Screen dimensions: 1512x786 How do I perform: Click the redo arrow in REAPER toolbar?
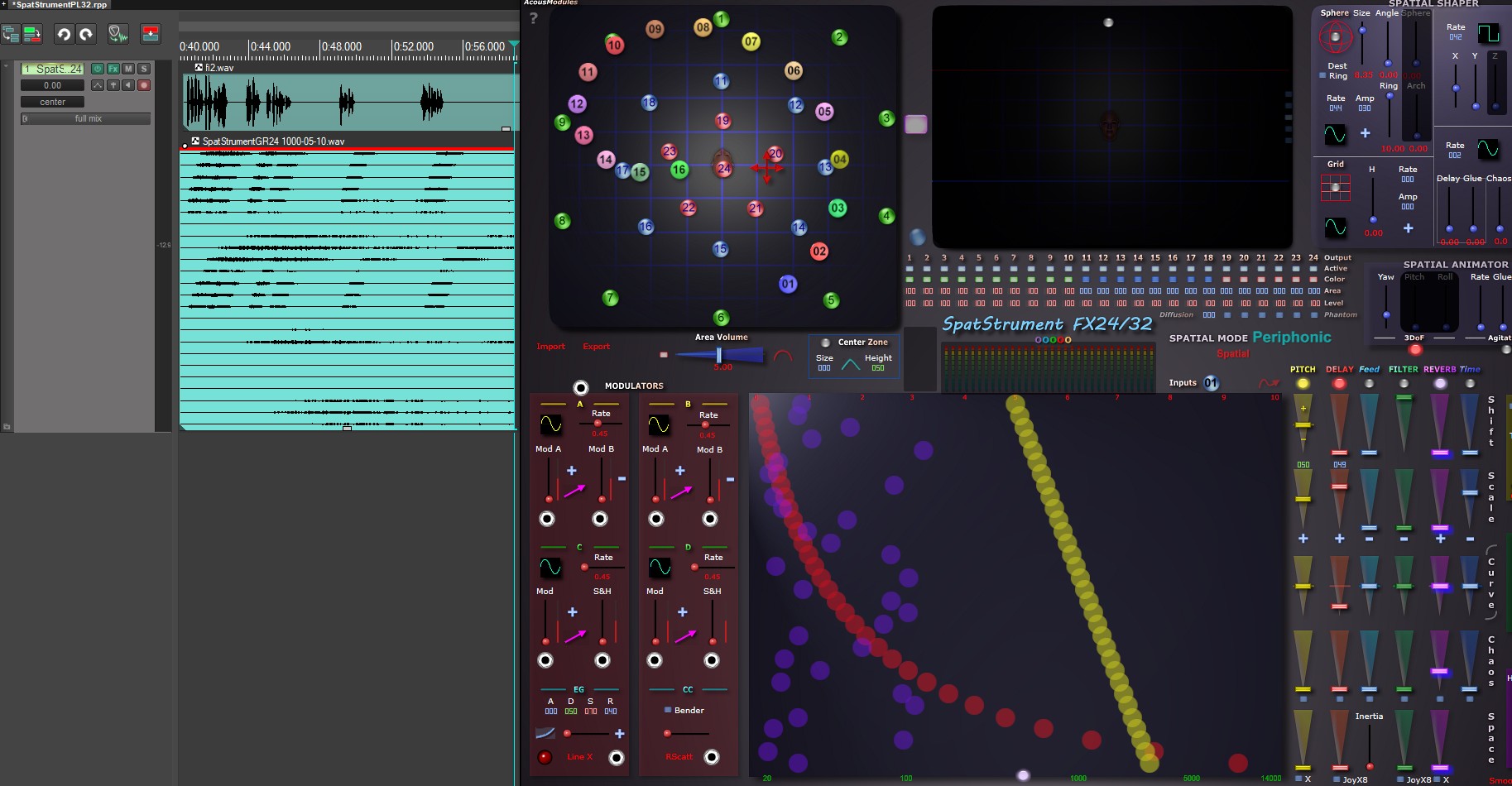(86, 34)
